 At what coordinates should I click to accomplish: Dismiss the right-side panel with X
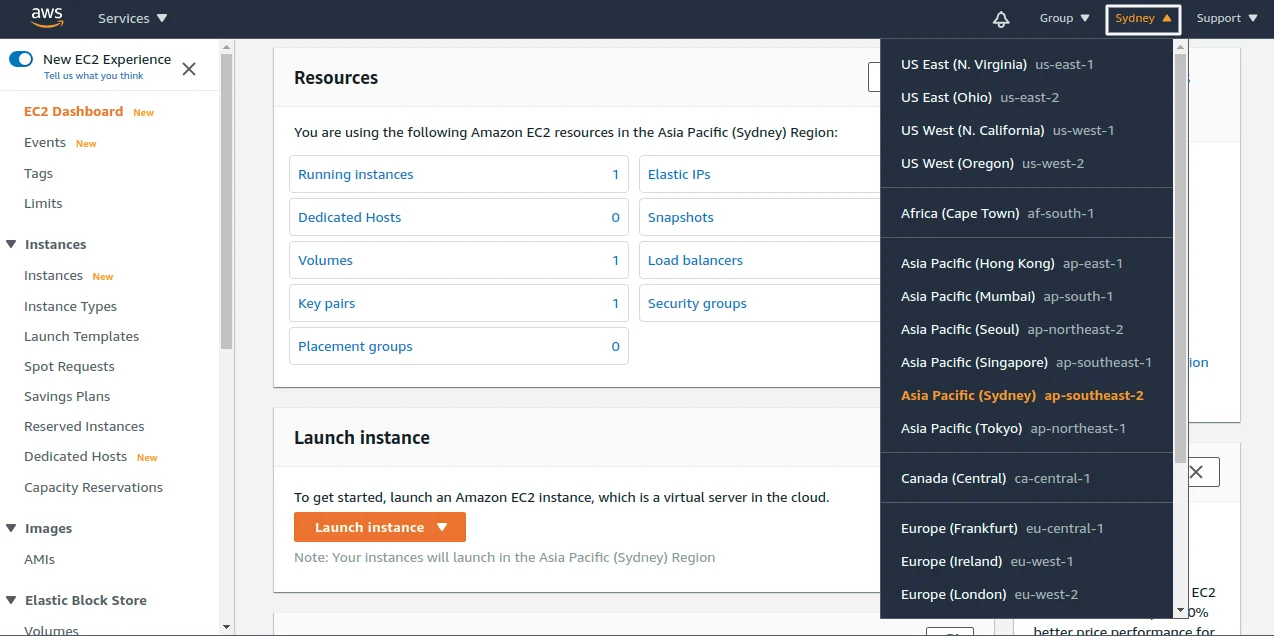click(x=1195, y=472)
